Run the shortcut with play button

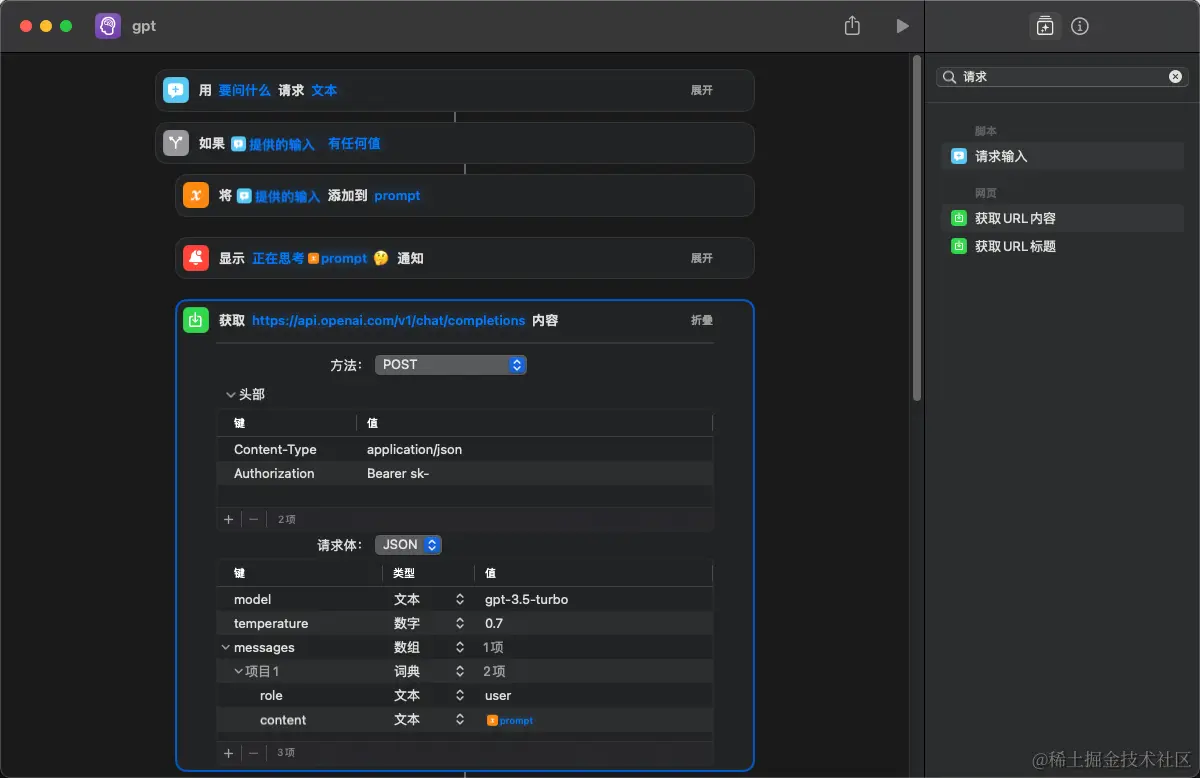click(903, 26)
